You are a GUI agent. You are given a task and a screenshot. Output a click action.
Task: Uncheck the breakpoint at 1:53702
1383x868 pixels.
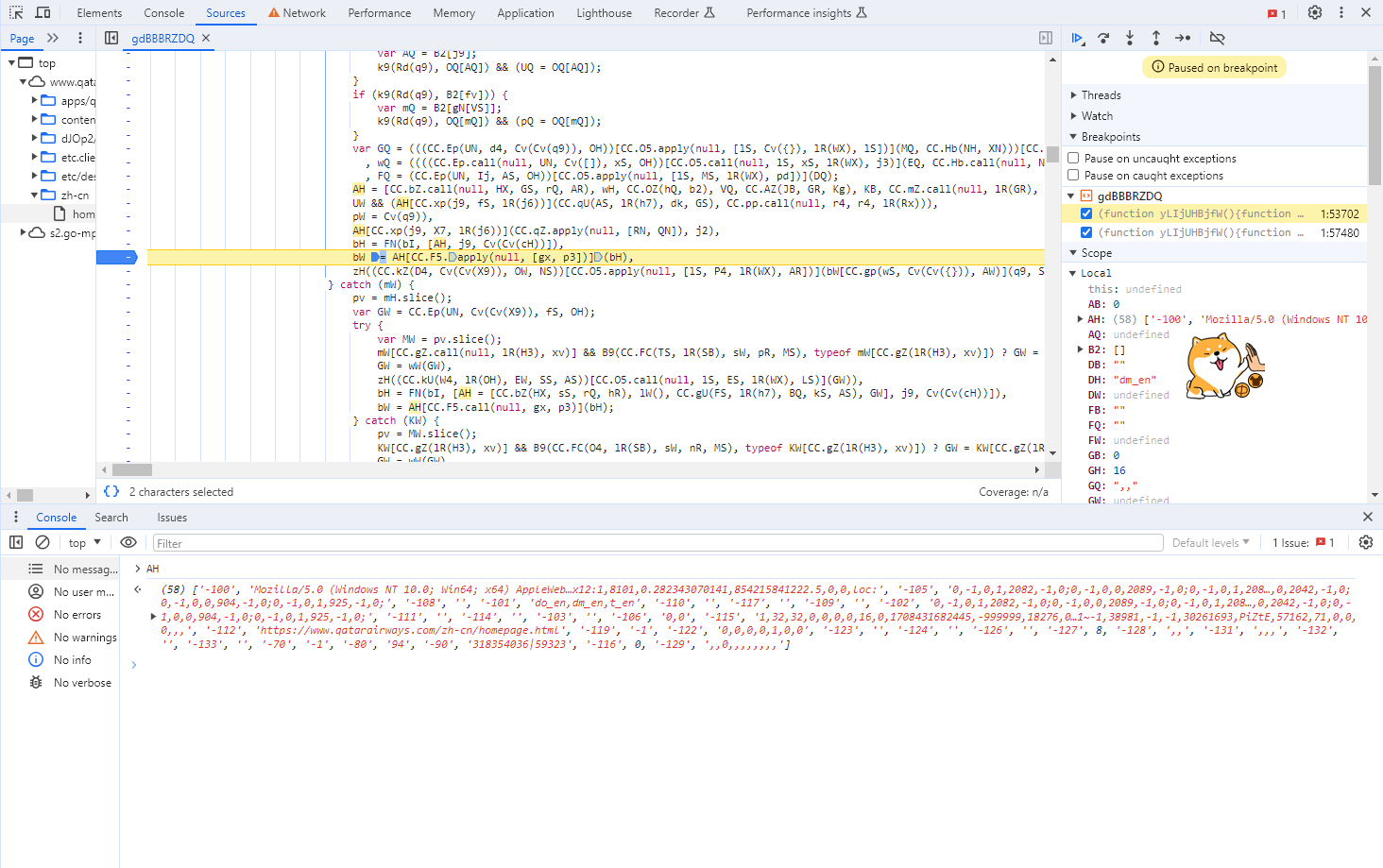(x=1086, y=213)
